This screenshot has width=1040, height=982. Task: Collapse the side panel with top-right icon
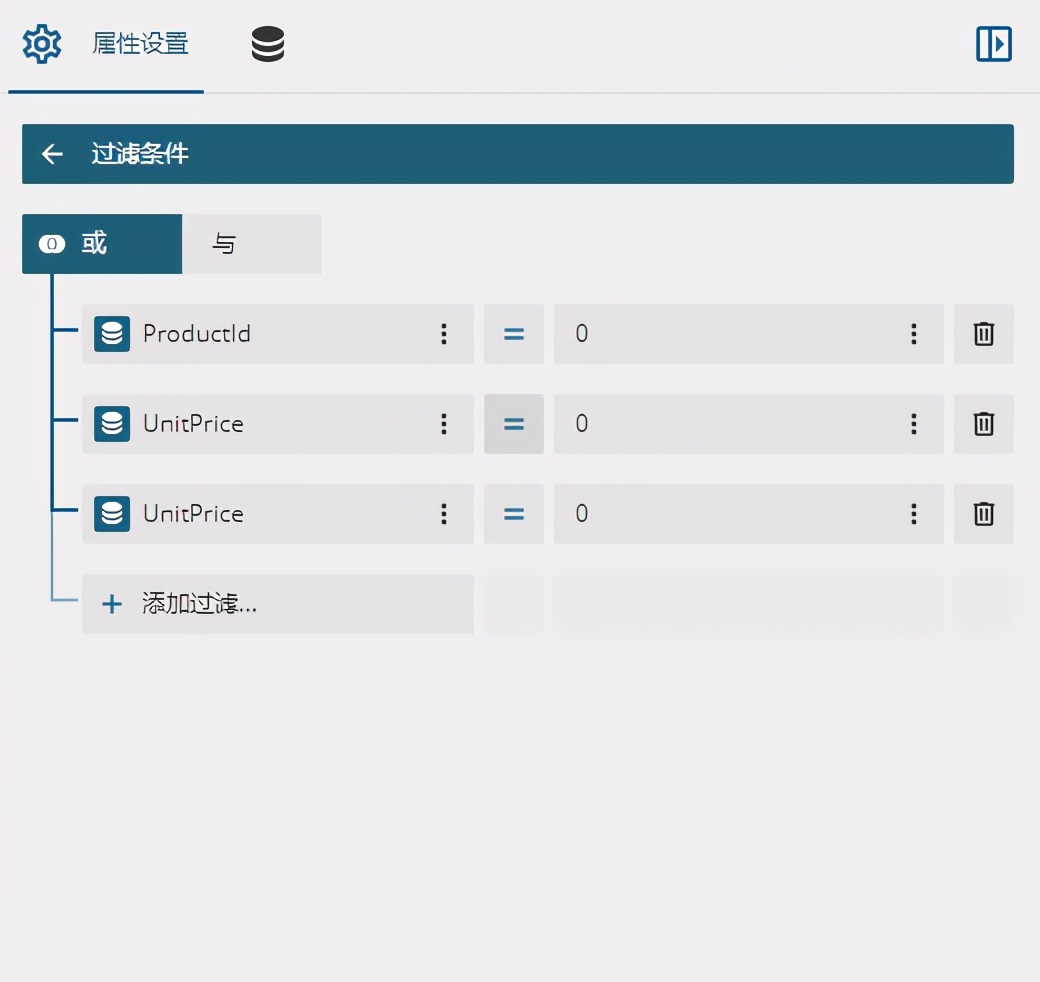point(994,44)
